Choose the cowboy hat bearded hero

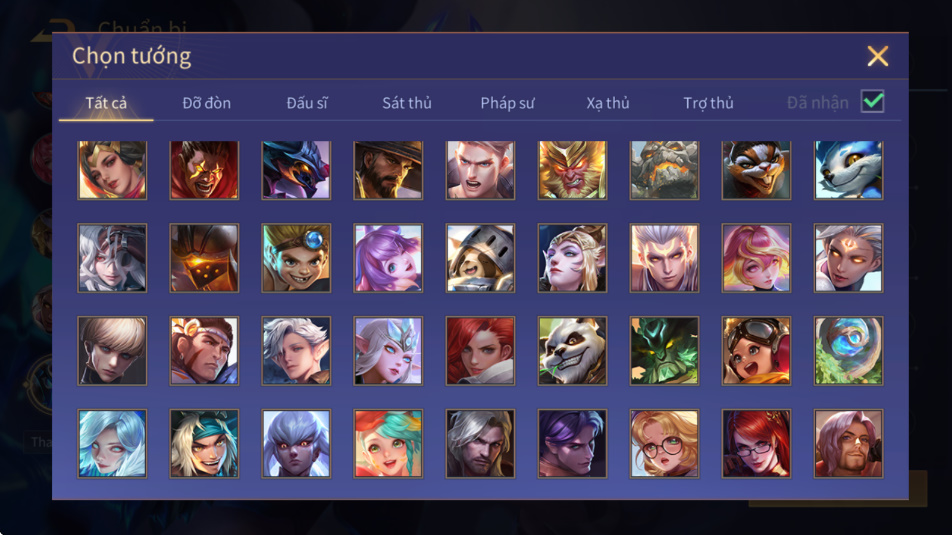388,170
